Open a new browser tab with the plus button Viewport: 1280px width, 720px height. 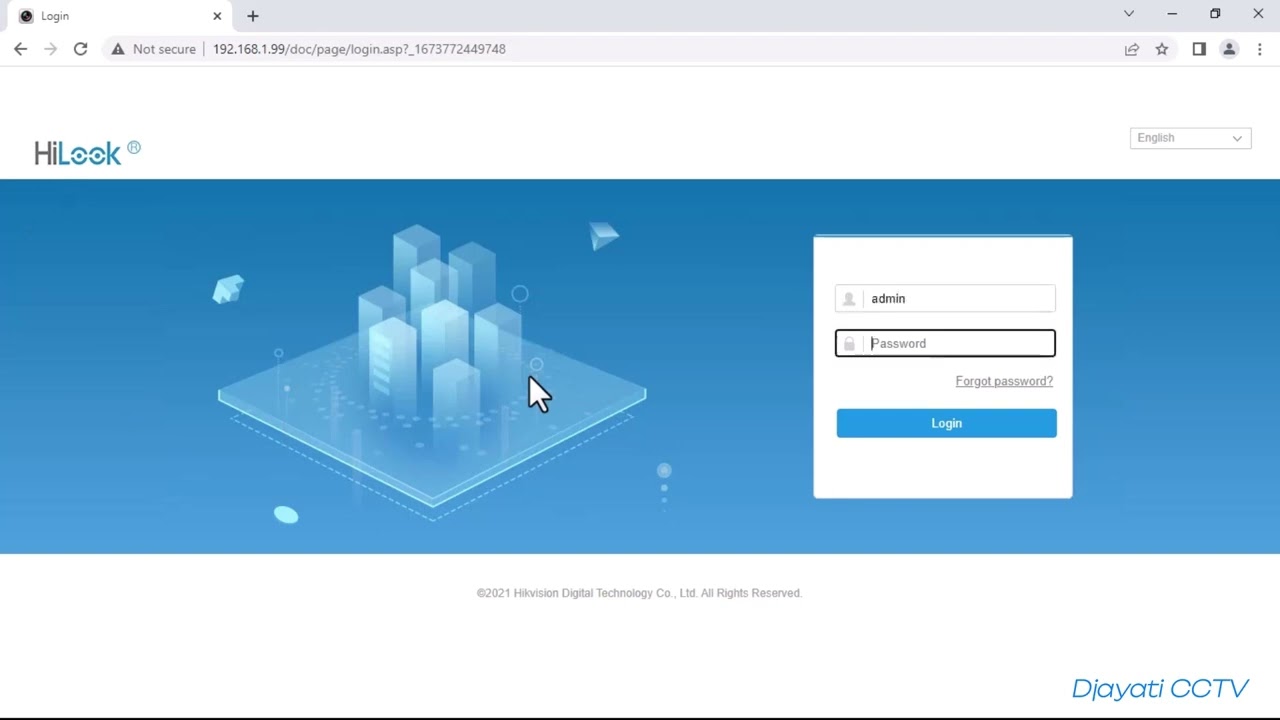coord(253,16)
